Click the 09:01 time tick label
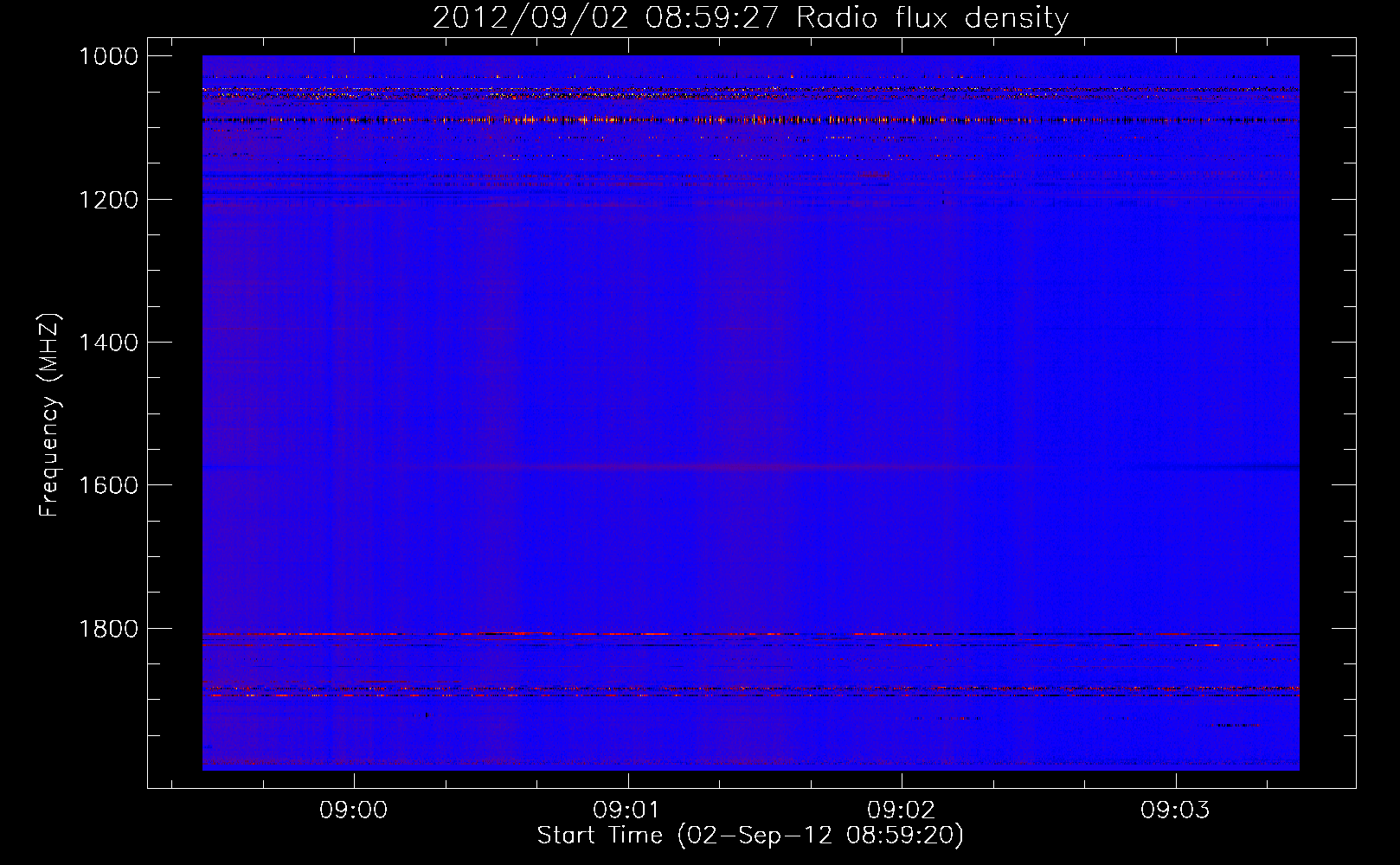 (x=626, y=811)
